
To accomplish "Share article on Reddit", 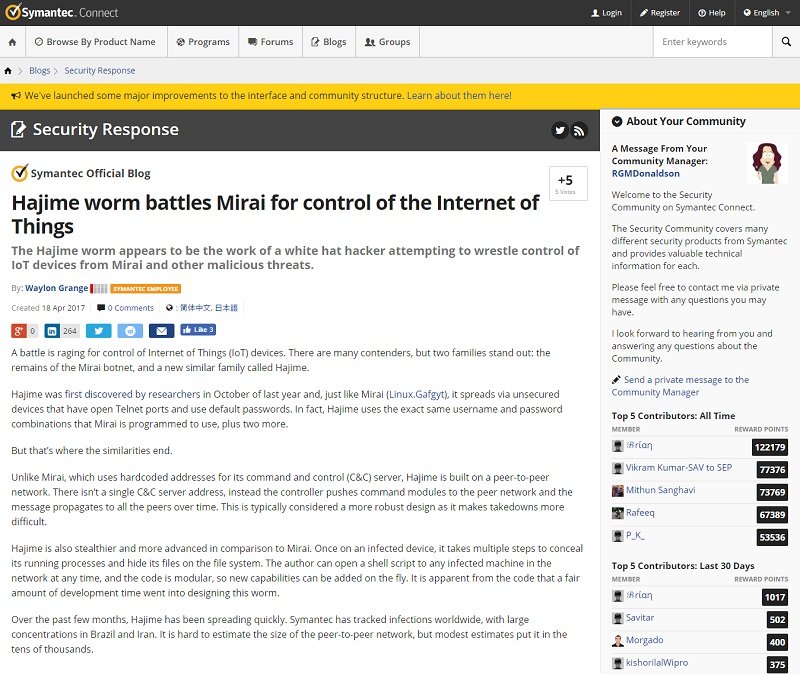I will [130, 331].
